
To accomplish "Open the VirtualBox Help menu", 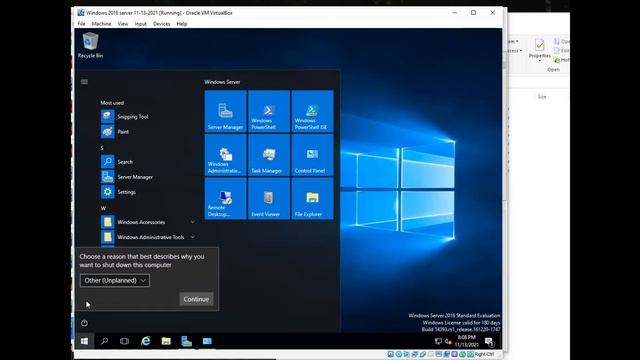I will tap(182, 24).
